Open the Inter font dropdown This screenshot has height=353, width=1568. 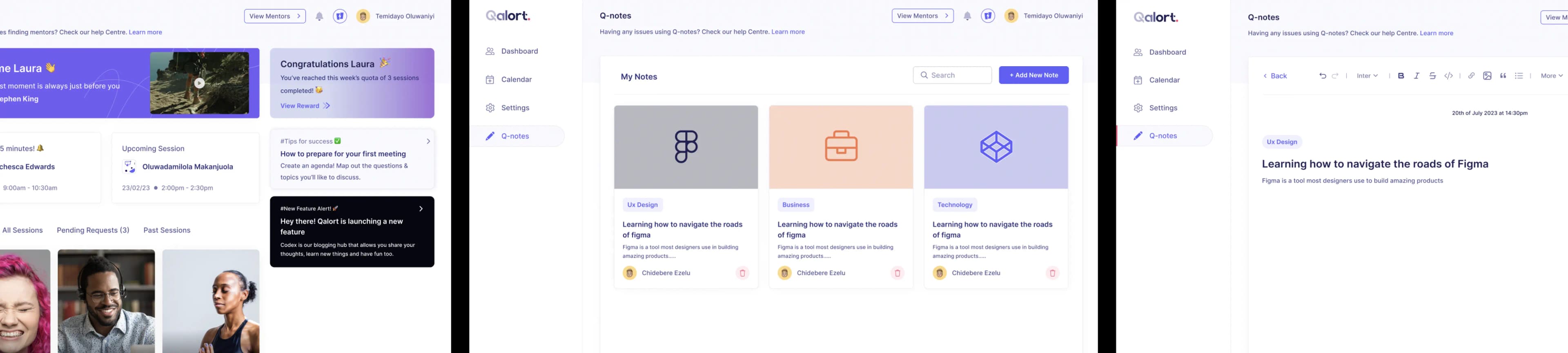[1367, 76]
